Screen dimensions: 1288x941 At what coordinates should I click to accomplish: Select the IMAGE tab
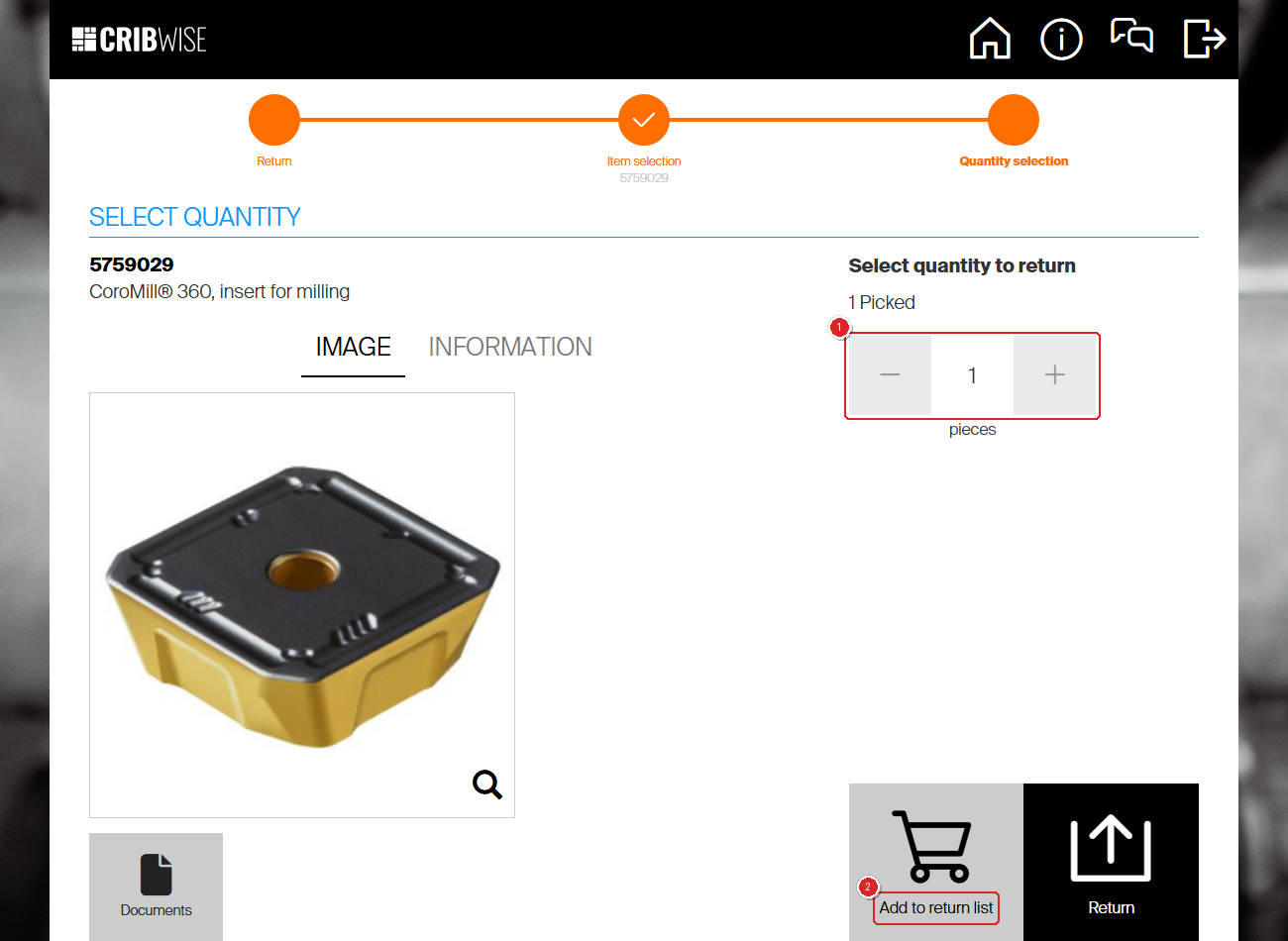(x=353, y=347)
